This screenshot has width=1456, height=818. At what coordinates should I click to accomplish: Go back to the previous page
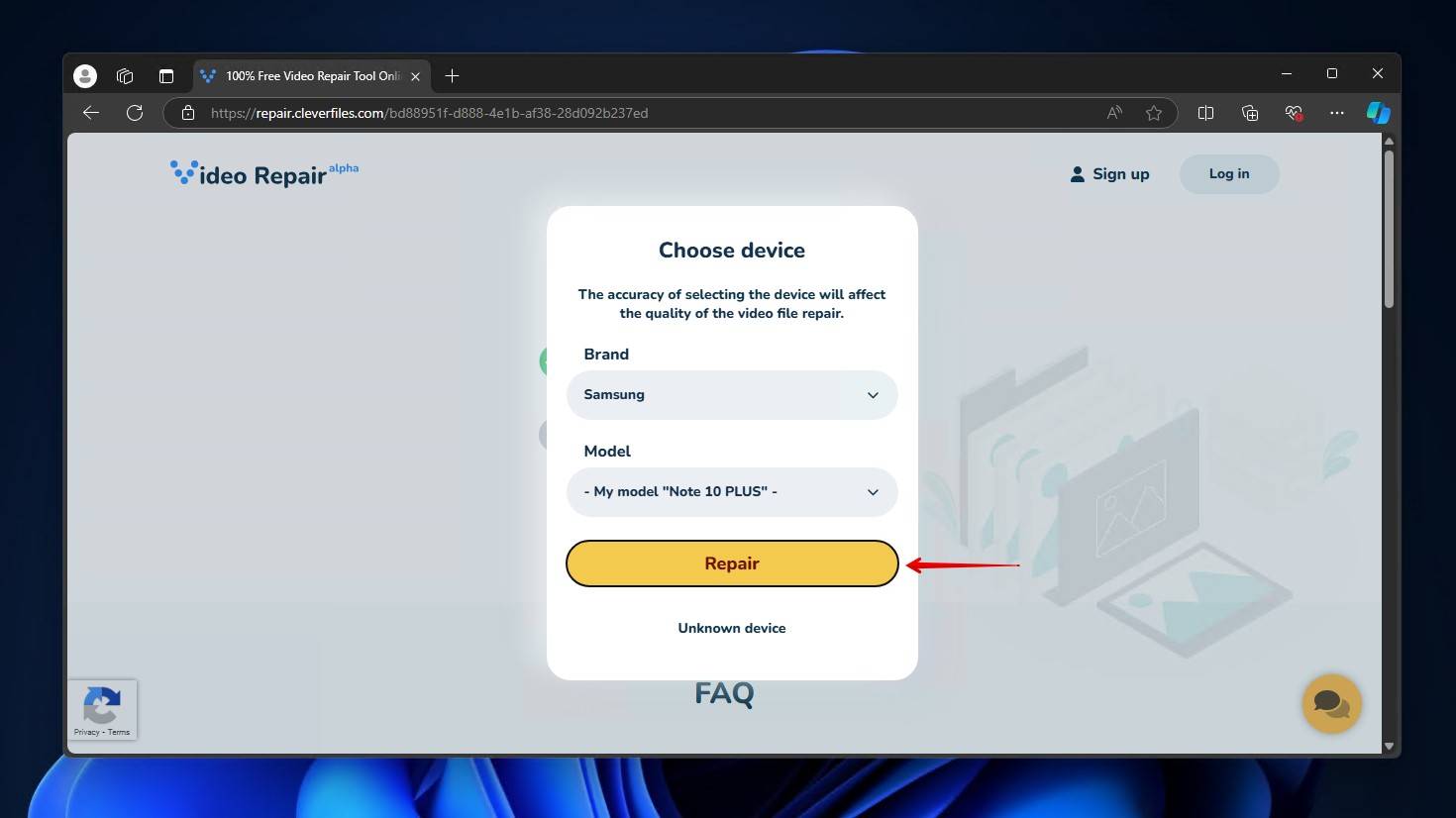91,113
